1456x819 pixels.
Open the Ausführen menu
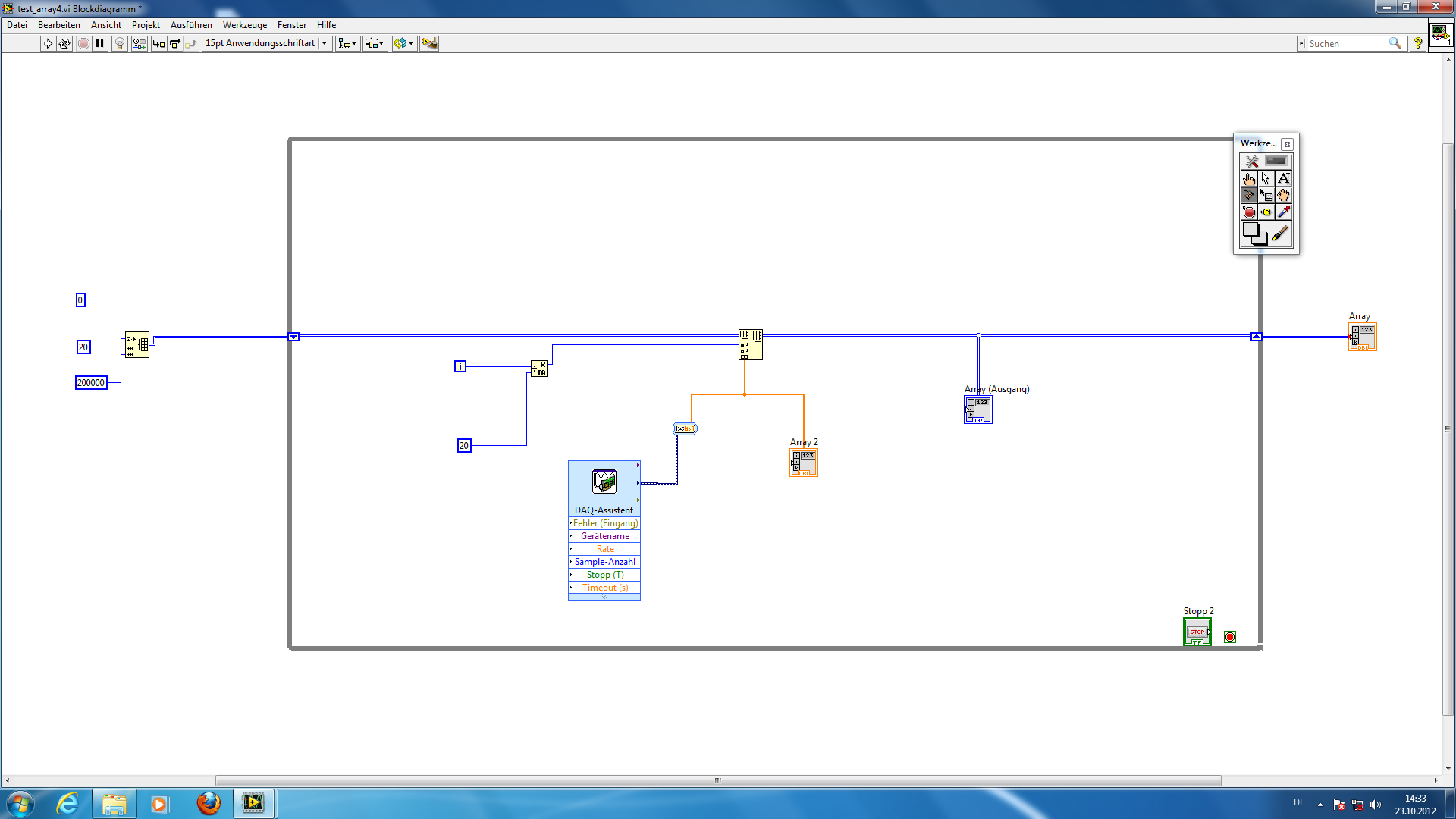191,25
